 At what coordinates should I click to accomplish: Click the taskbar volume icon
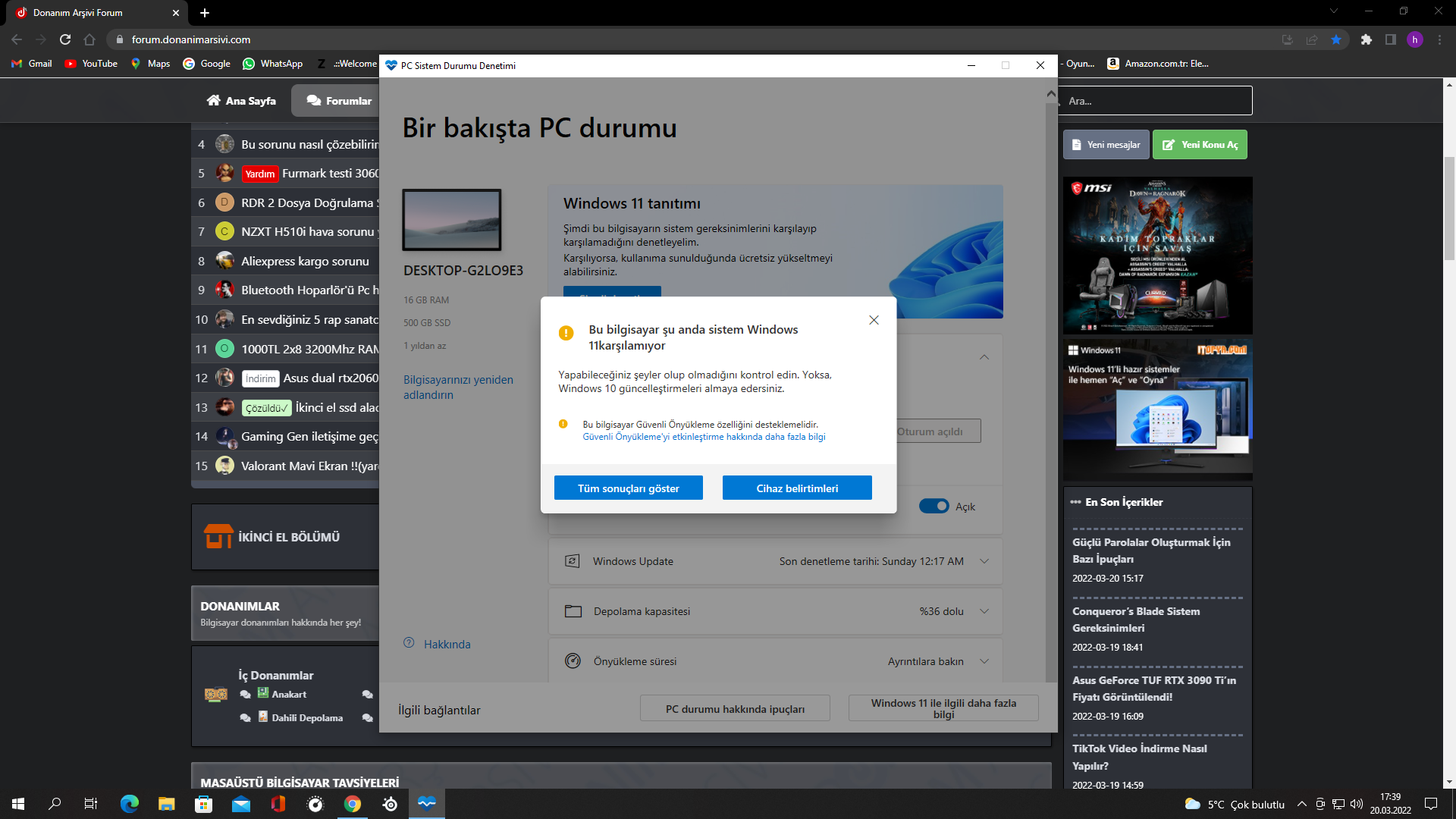(1357, 804)
